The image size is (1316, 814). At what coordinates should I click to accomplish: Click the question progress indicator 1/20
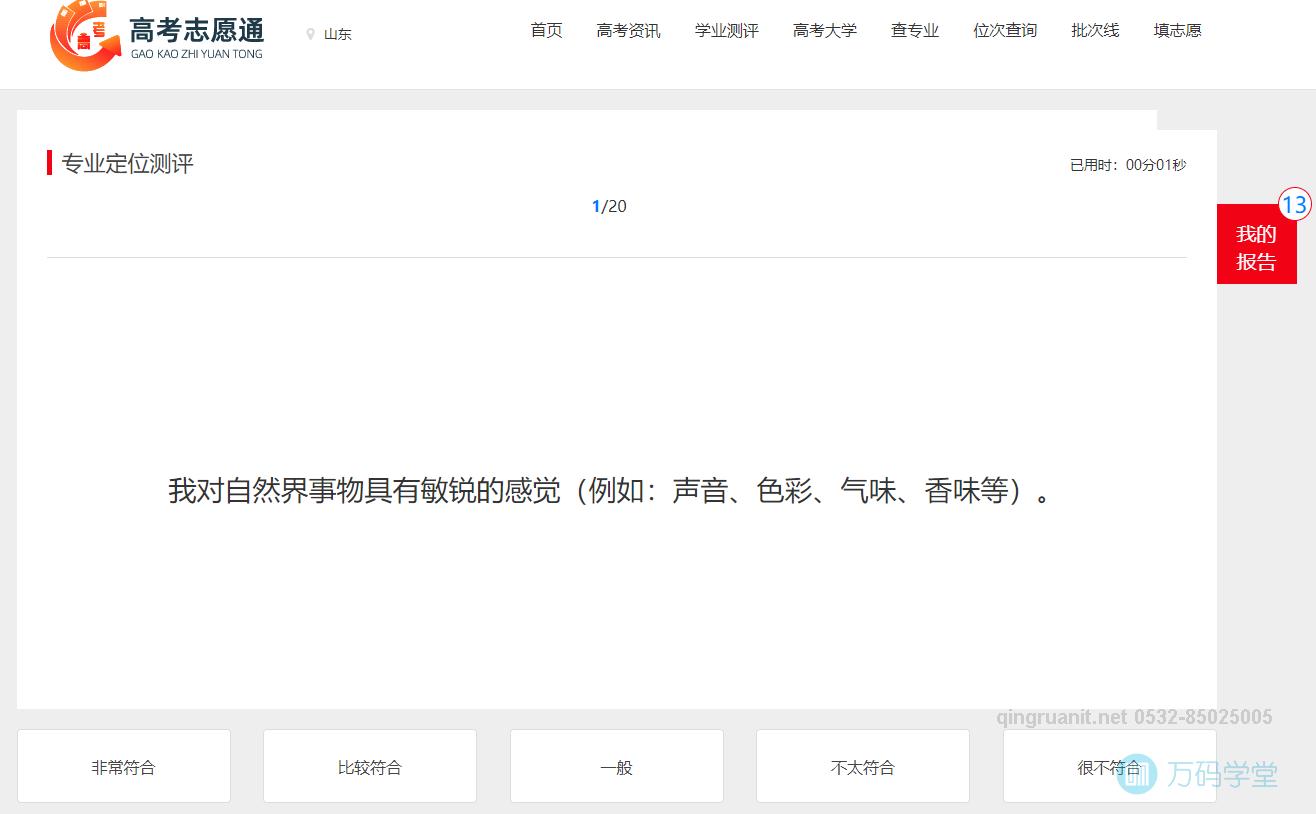click(x=609, y=206)
